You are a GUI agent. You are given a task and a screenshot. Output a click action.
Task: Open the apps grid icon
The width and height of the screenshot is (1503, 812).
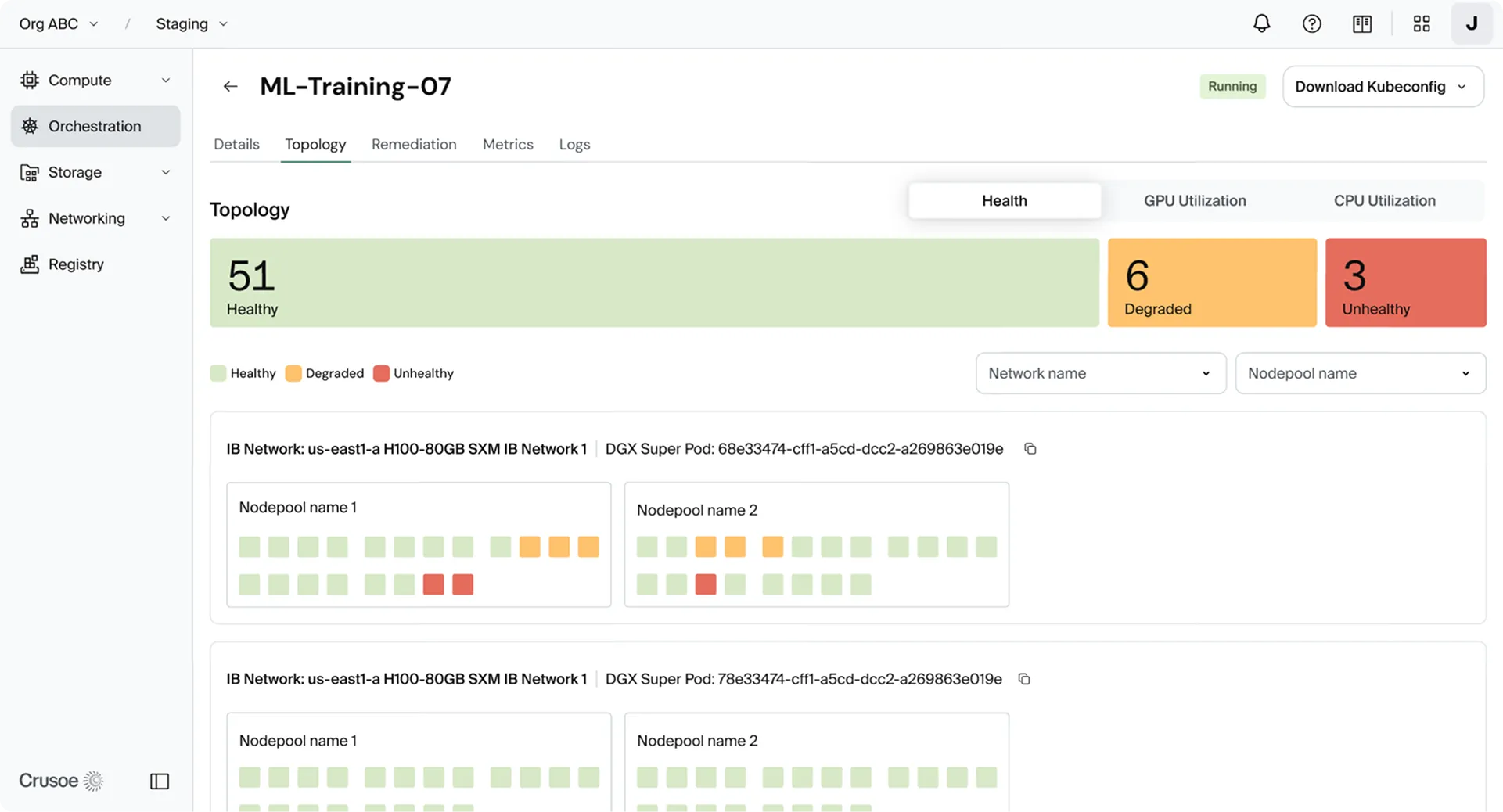coord(1422,23)
